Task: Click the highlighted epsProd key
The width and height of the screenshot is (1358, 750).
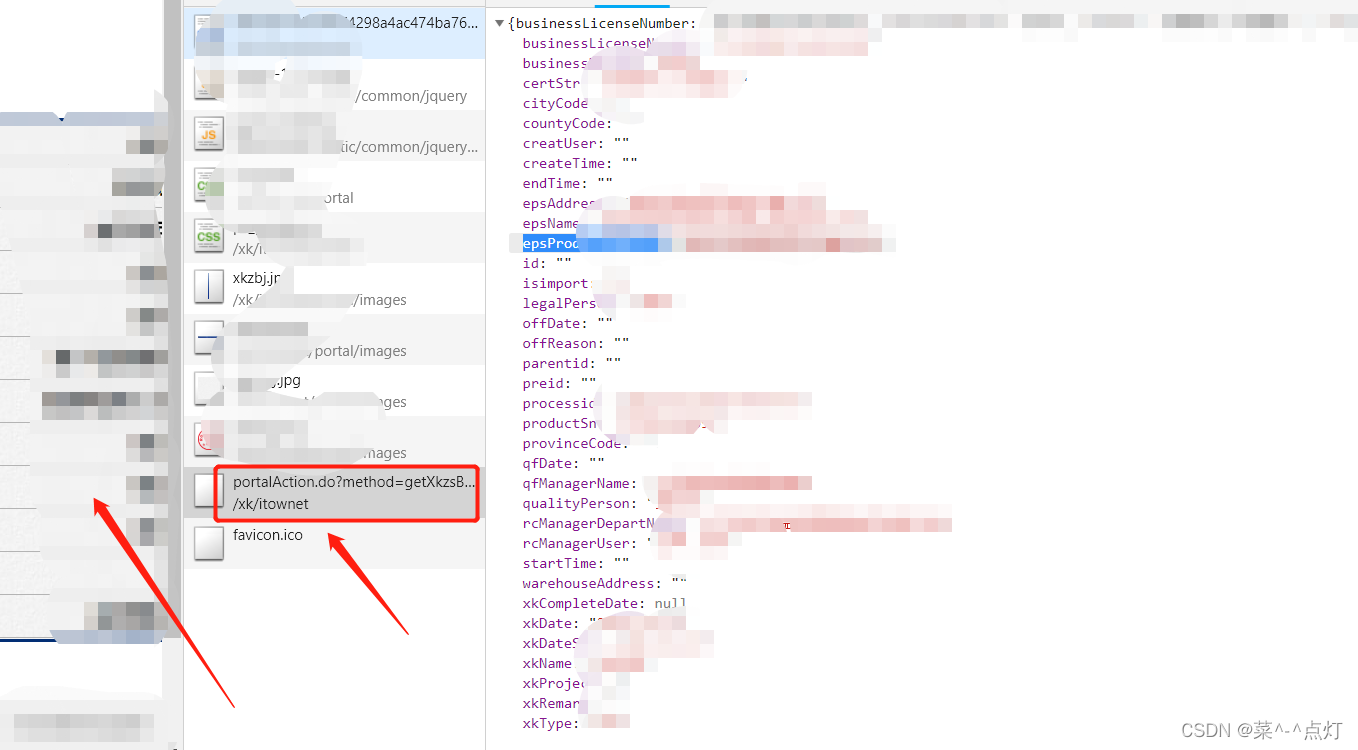Action: 552,243
